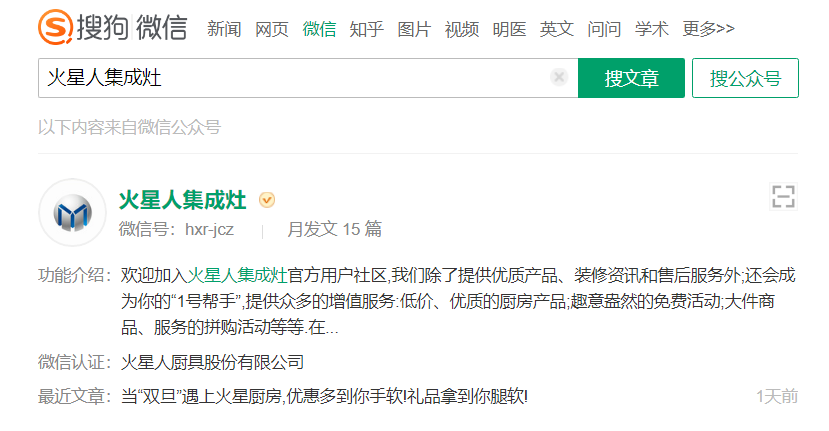829x431 pixels.
Task: Go to the 图片 tab
Action: 414,29
